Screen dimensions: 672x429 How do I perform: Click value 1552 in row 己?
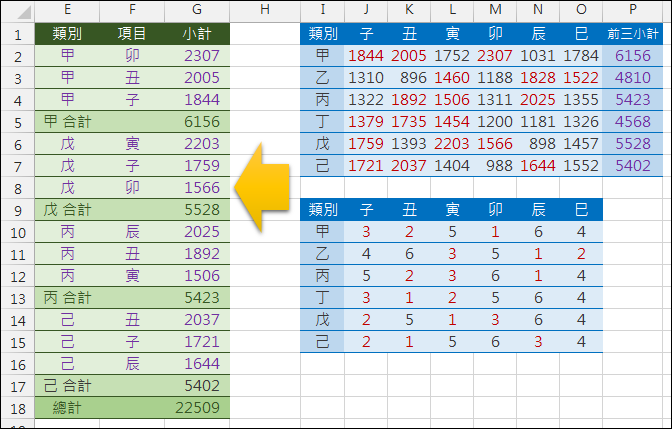pos(581,166)
